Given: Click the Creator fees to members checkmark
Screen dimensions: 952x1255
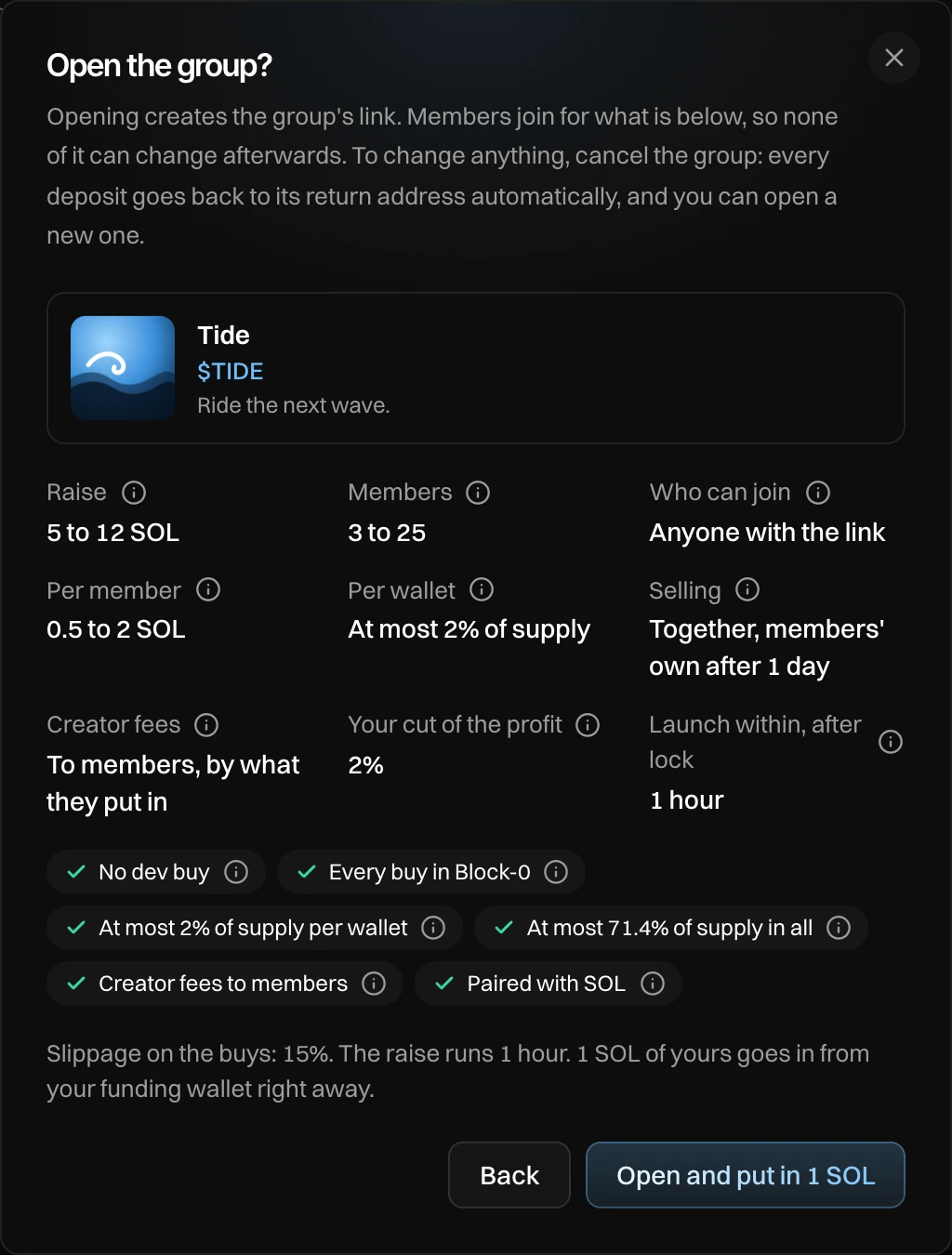Looking at the screenshot, I should pyautogui.click(x=76, y=984).
